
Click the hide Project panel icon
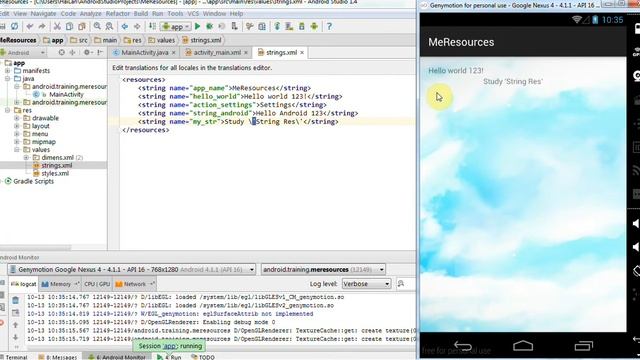click(100, 53)
